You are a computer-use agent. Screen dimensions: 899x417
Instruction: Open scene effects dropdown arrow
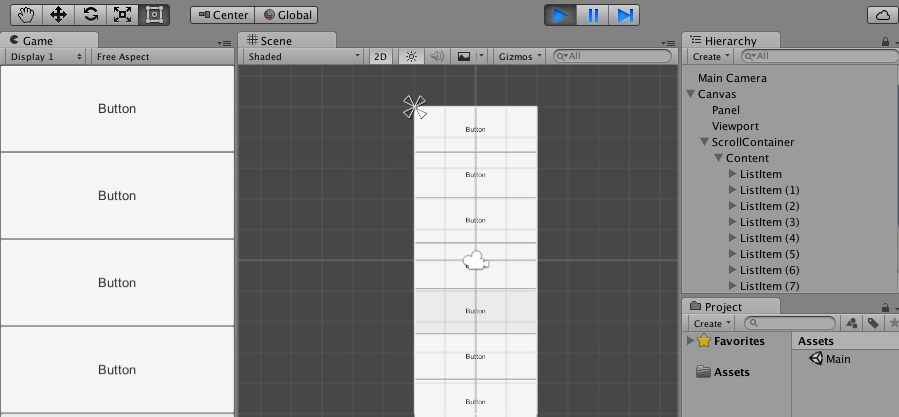(x=482, y=56)
